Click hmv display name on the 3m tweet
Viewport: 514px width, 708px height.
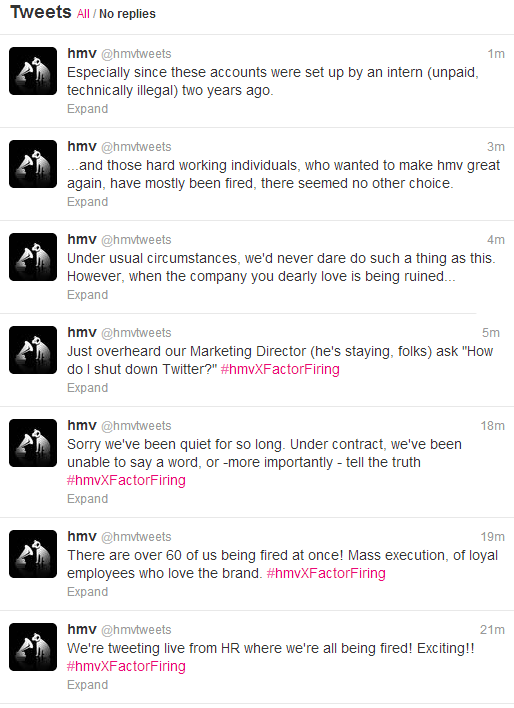82,146
